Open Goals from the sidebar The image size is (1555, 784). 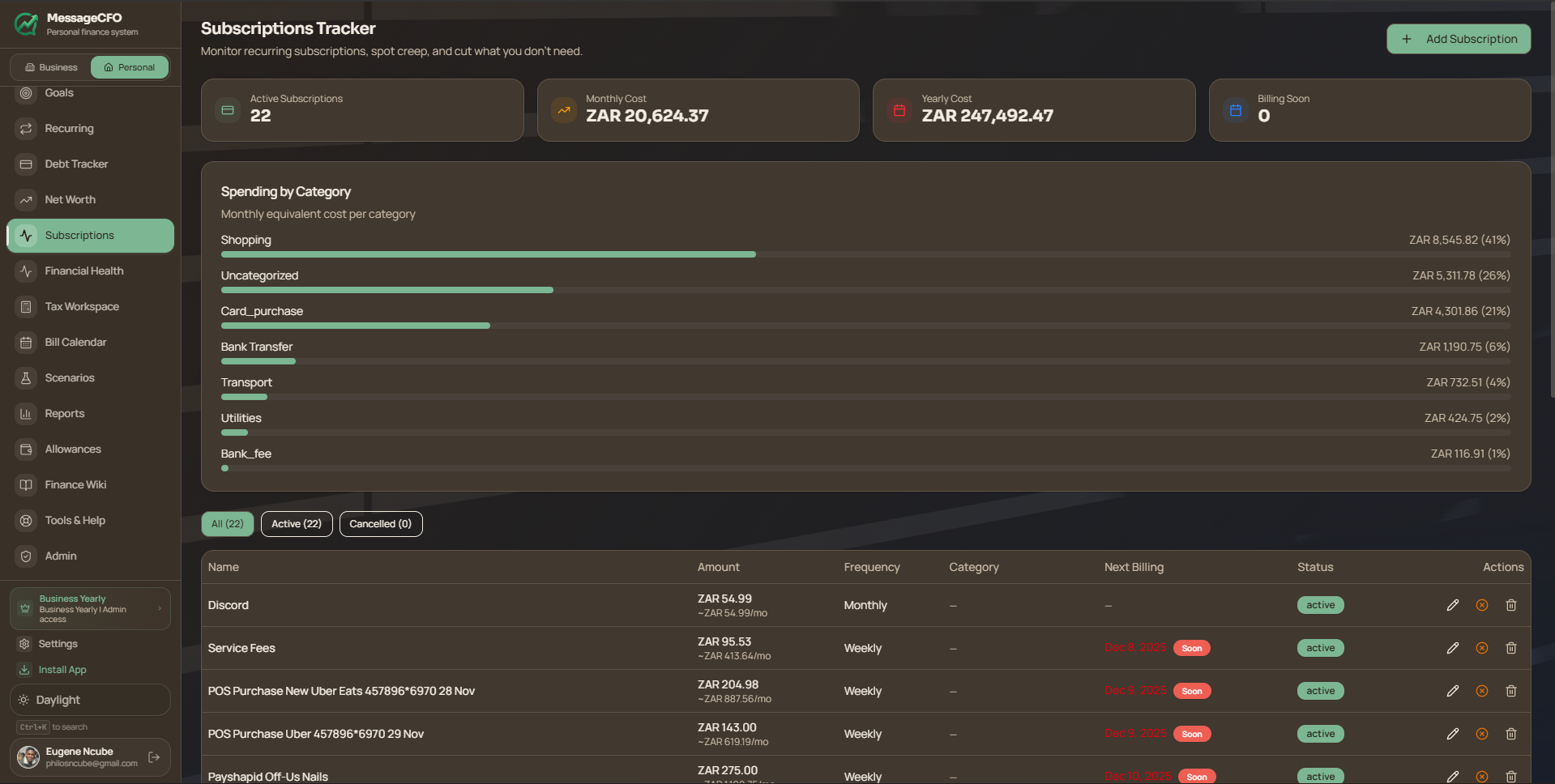coord(91,93)
